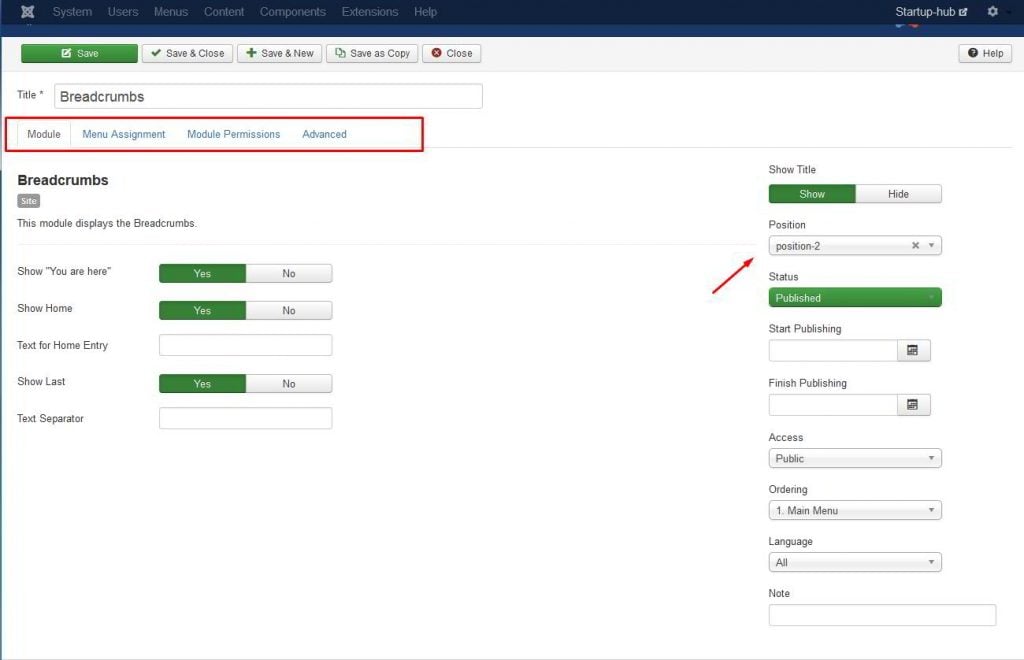1024x660 pixels.
Task: Open the Extensions menu
Action: click(x=369, y=12)
